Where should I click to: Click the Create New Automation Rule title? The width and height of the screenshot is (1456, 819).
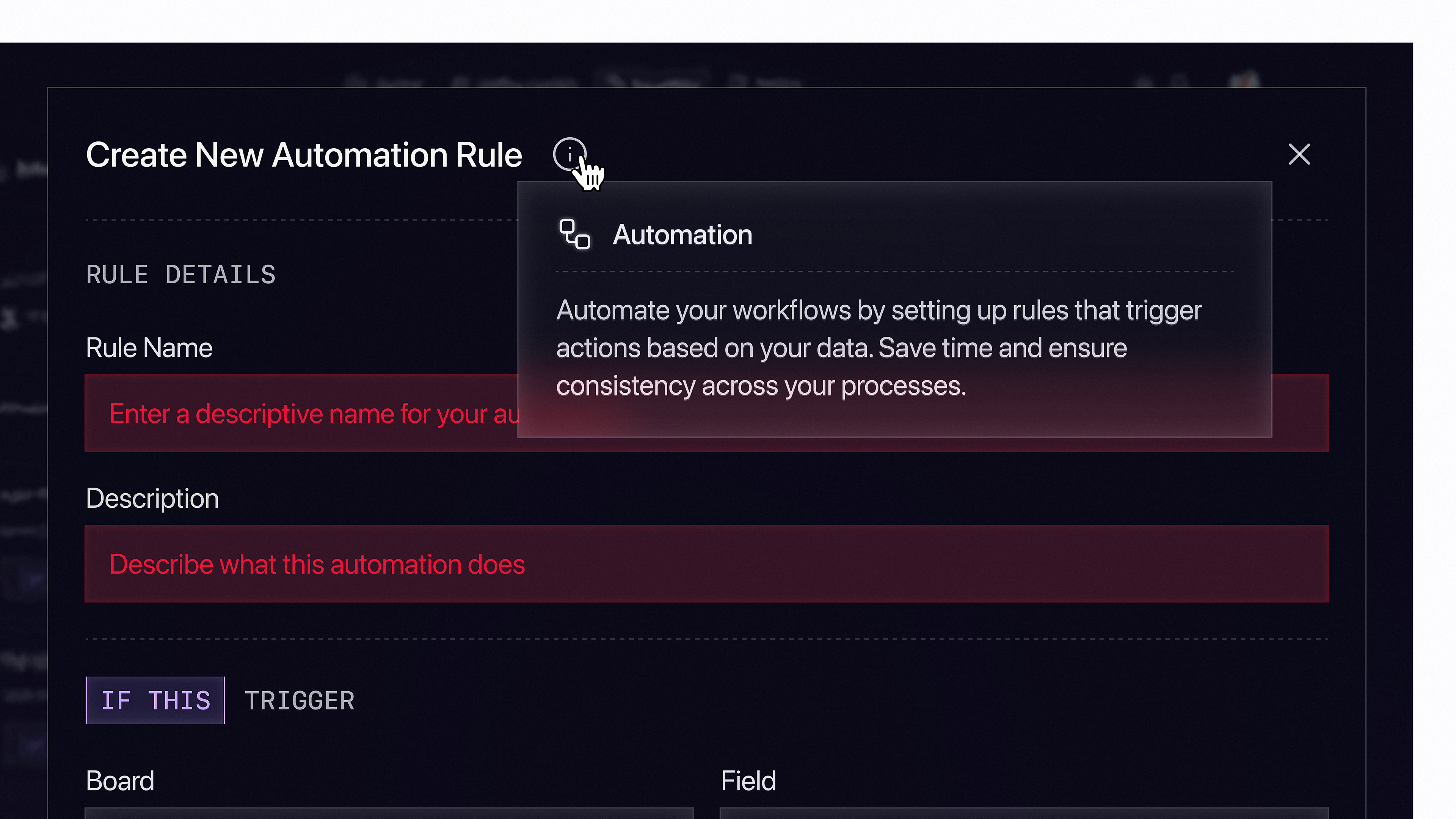[304, 155]
